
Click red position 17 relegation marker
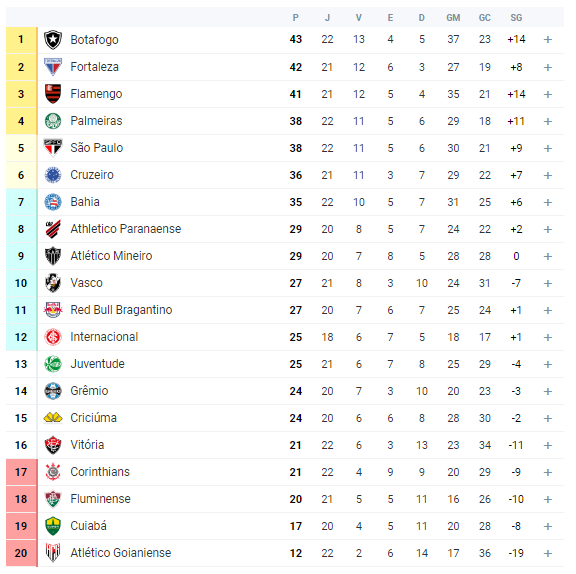21,472
